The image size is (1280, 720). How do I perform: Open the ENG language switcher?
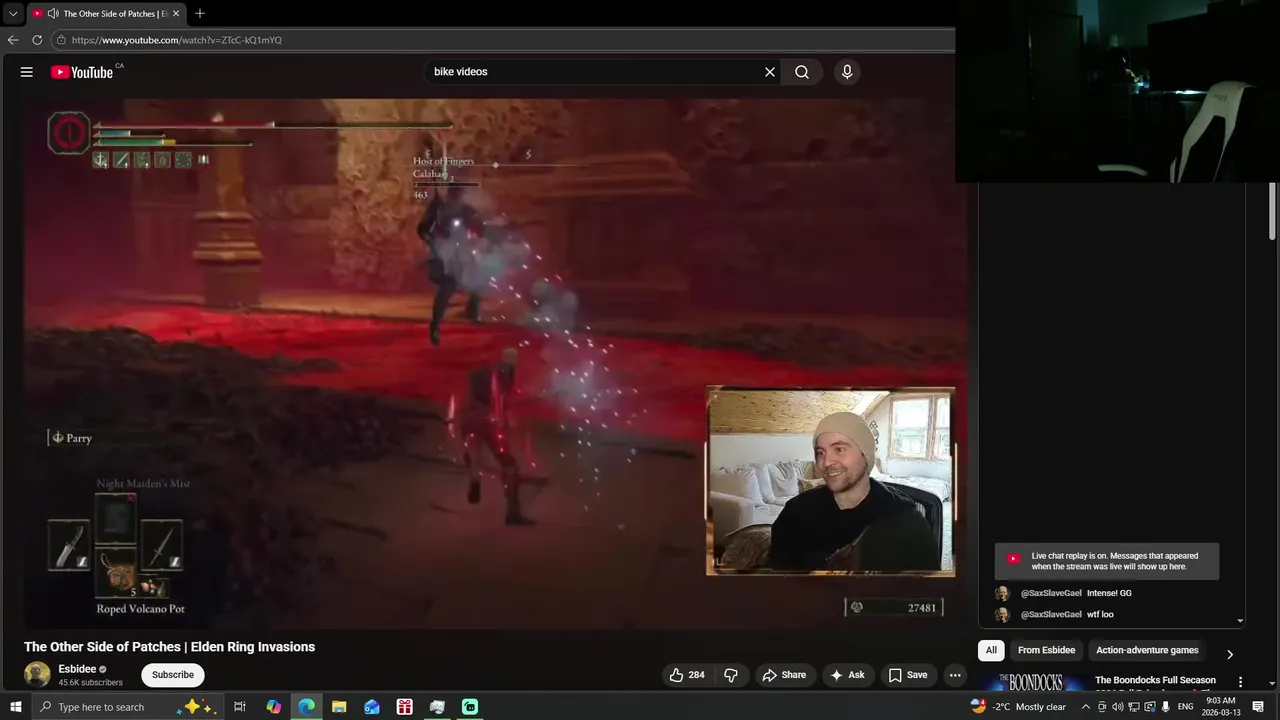click(x=1185, y=707)
